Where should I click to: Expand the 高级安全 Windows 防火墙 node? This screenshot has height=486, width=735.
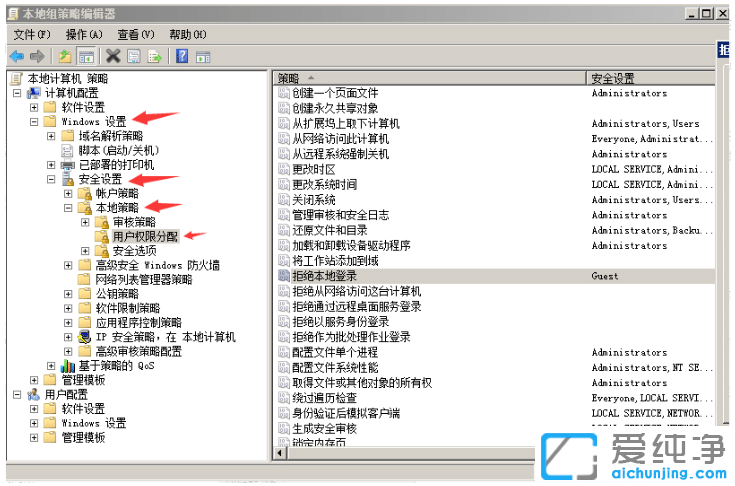[x=68, y=265]
